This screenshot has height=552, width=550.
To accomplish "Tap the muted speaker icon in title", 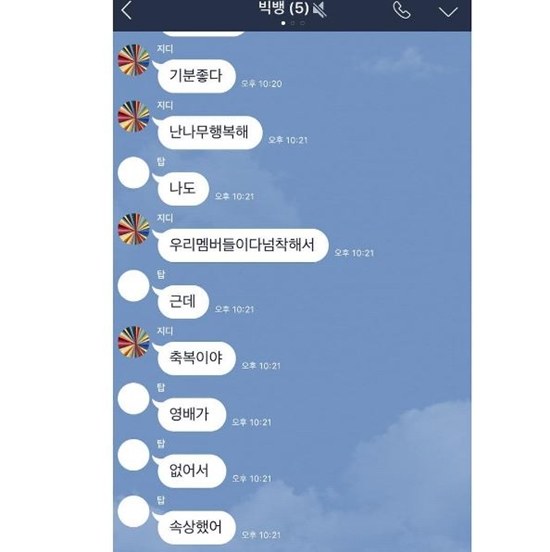I will pos(320,9).
